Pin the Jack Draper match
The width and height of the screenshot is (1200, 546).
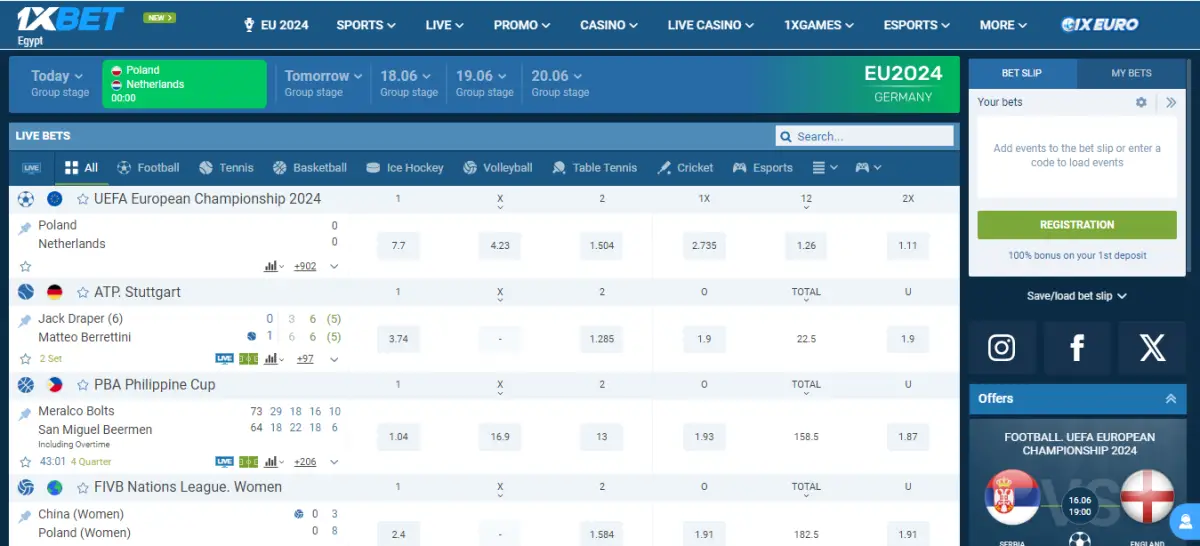point(25,320)
